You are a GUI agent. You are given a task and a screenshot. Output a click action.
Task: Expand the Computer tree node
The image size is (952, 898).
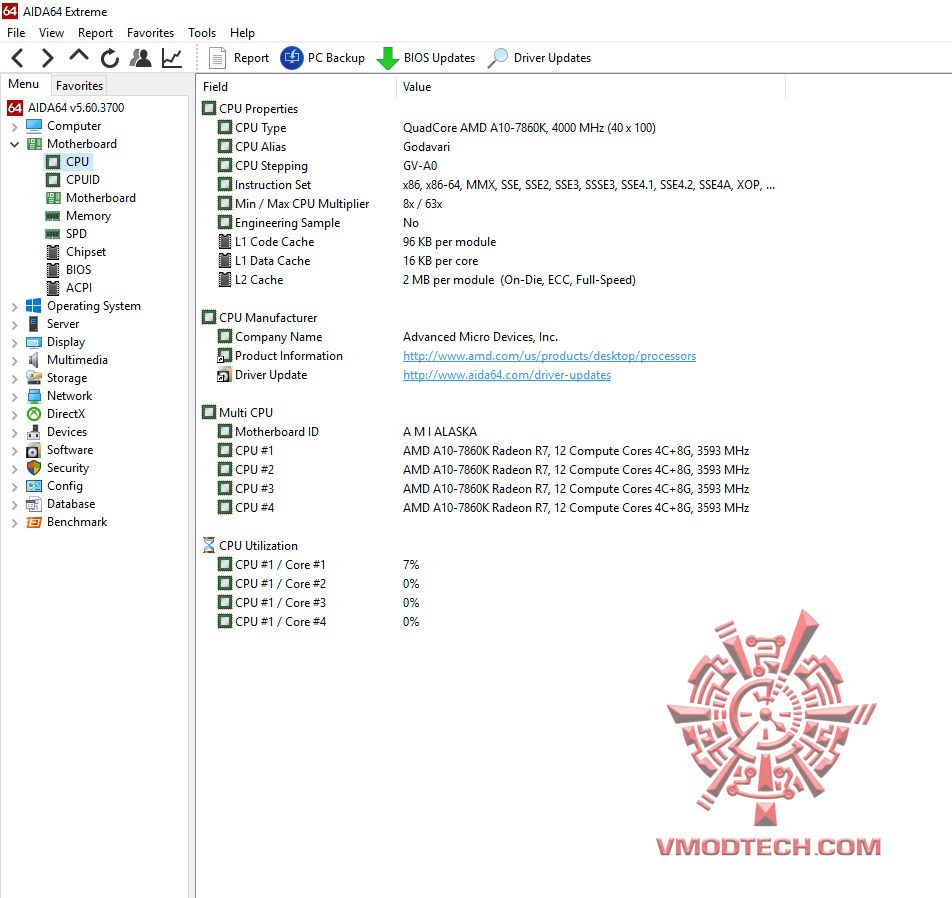pyautogui.click(x=15, y=127)
